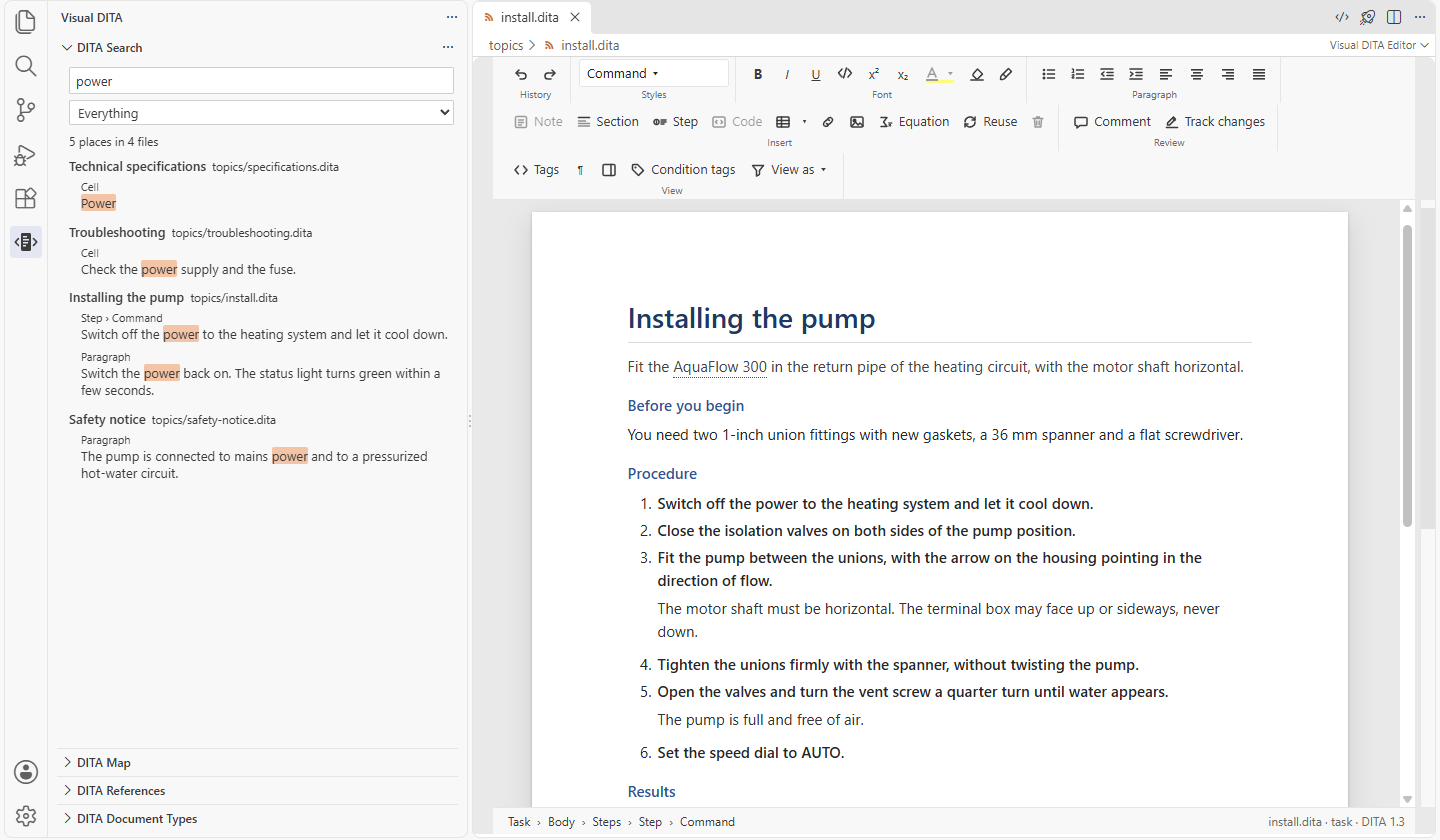
Task: Select the install.dita editor tab
Action: 531,17
